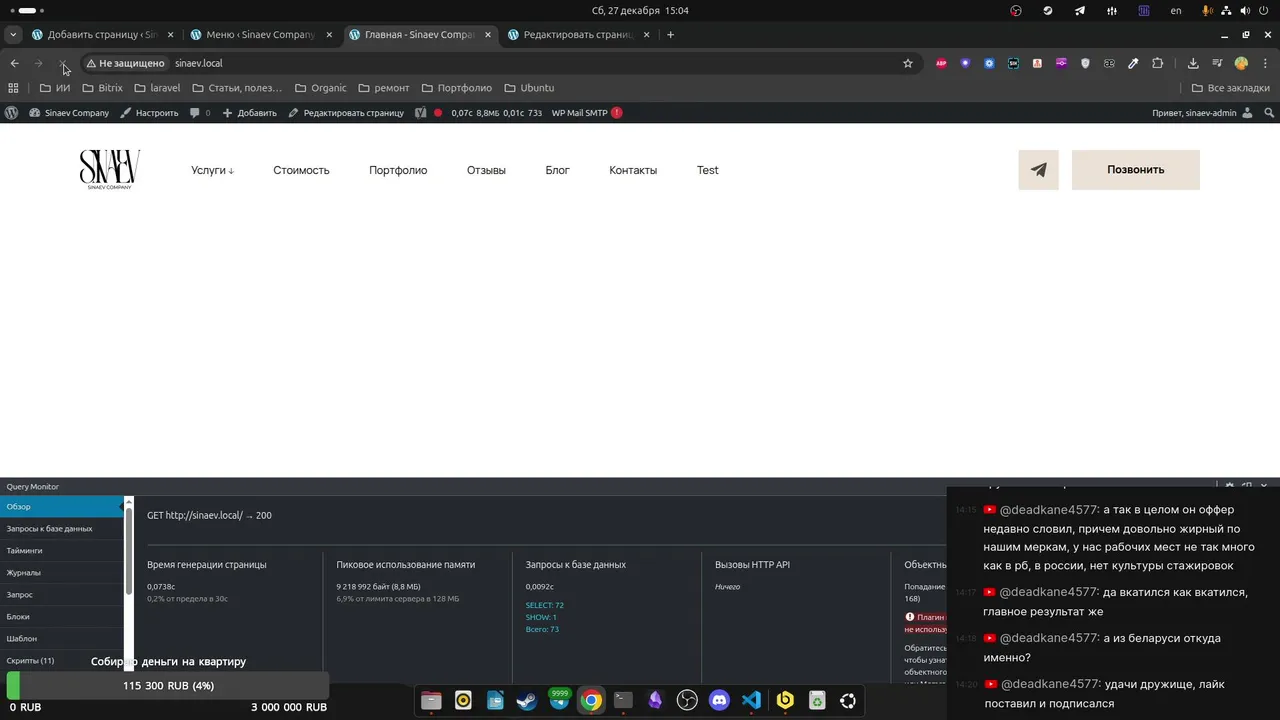Open the apps grid in bookmarks bar
The height and width of the screenshot is (720, 1280).
pyautogui.click(x=14, y=88)
